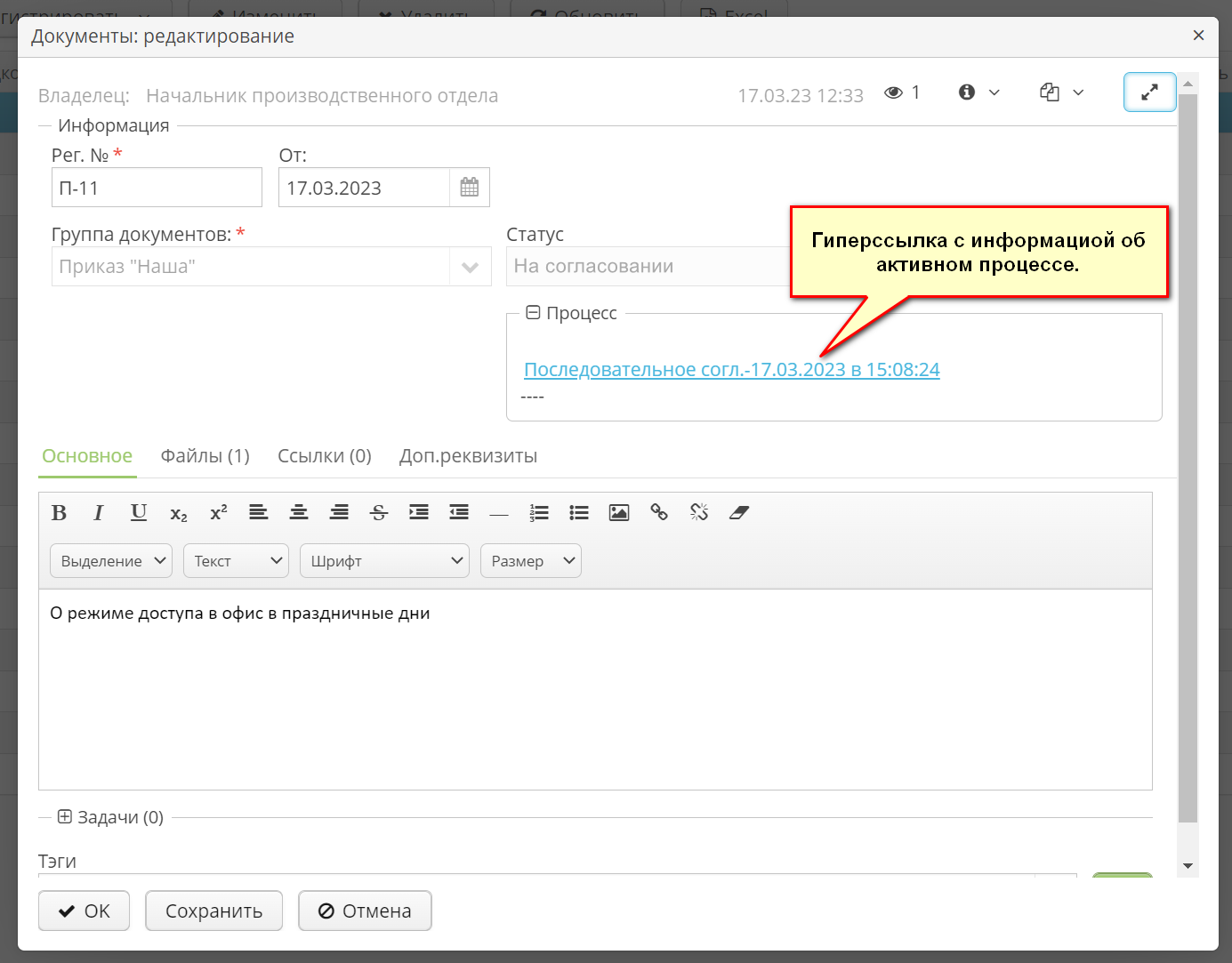Screen dimensions: 1232x963
Task: Apply superscript formatting in the editor
Action: 218,512
